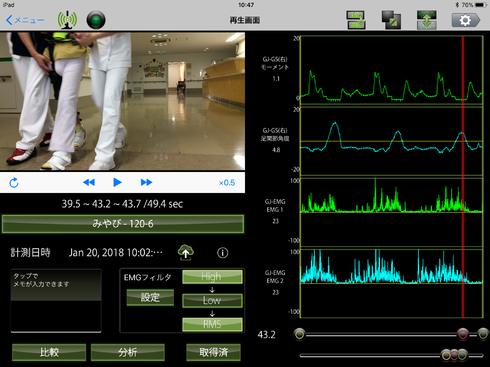Tap the 10:47 clock in status bar

click(x=246, y=5)
